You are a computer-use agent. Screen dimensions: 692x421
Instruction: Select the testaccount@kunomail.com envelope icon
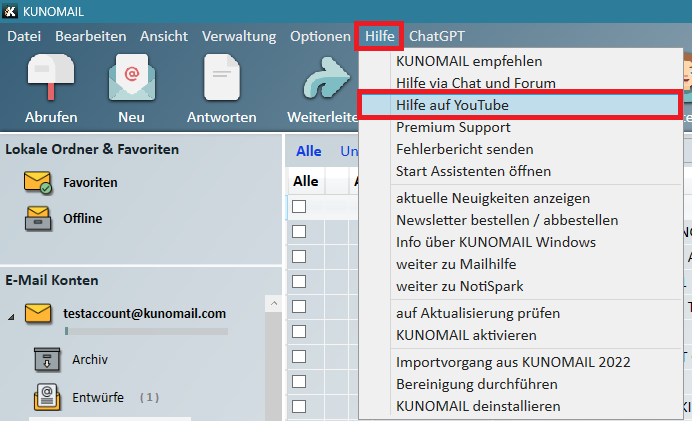[38, 313]
